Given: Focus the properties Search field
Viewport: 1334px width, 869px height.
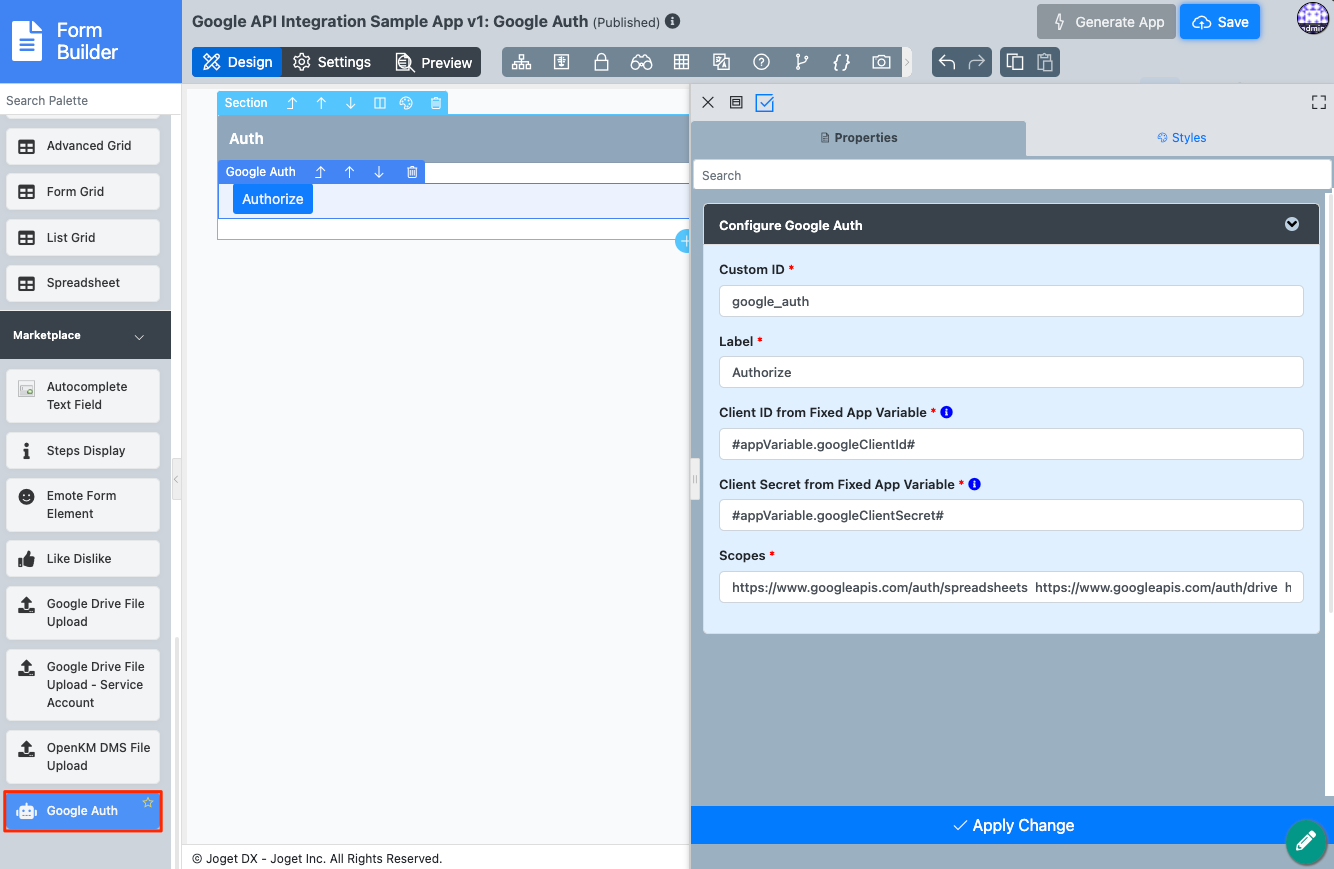Looking at the screenshot, I should [1012, 175].
